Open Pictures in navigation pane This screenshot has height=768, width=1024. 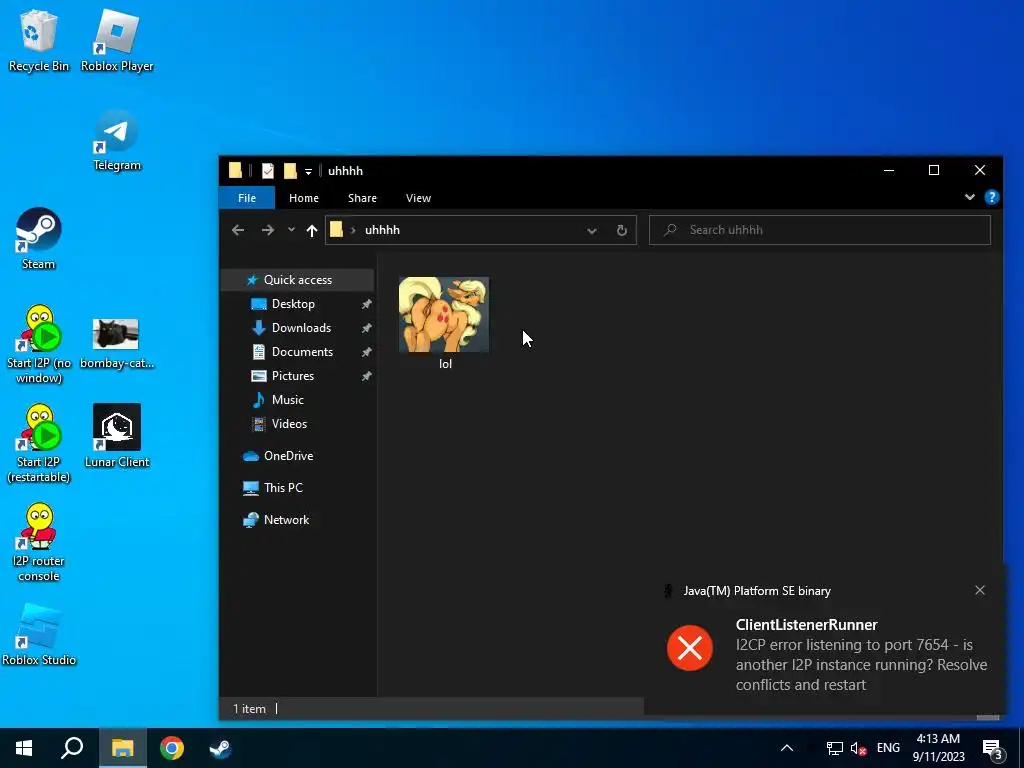(293, 376)
